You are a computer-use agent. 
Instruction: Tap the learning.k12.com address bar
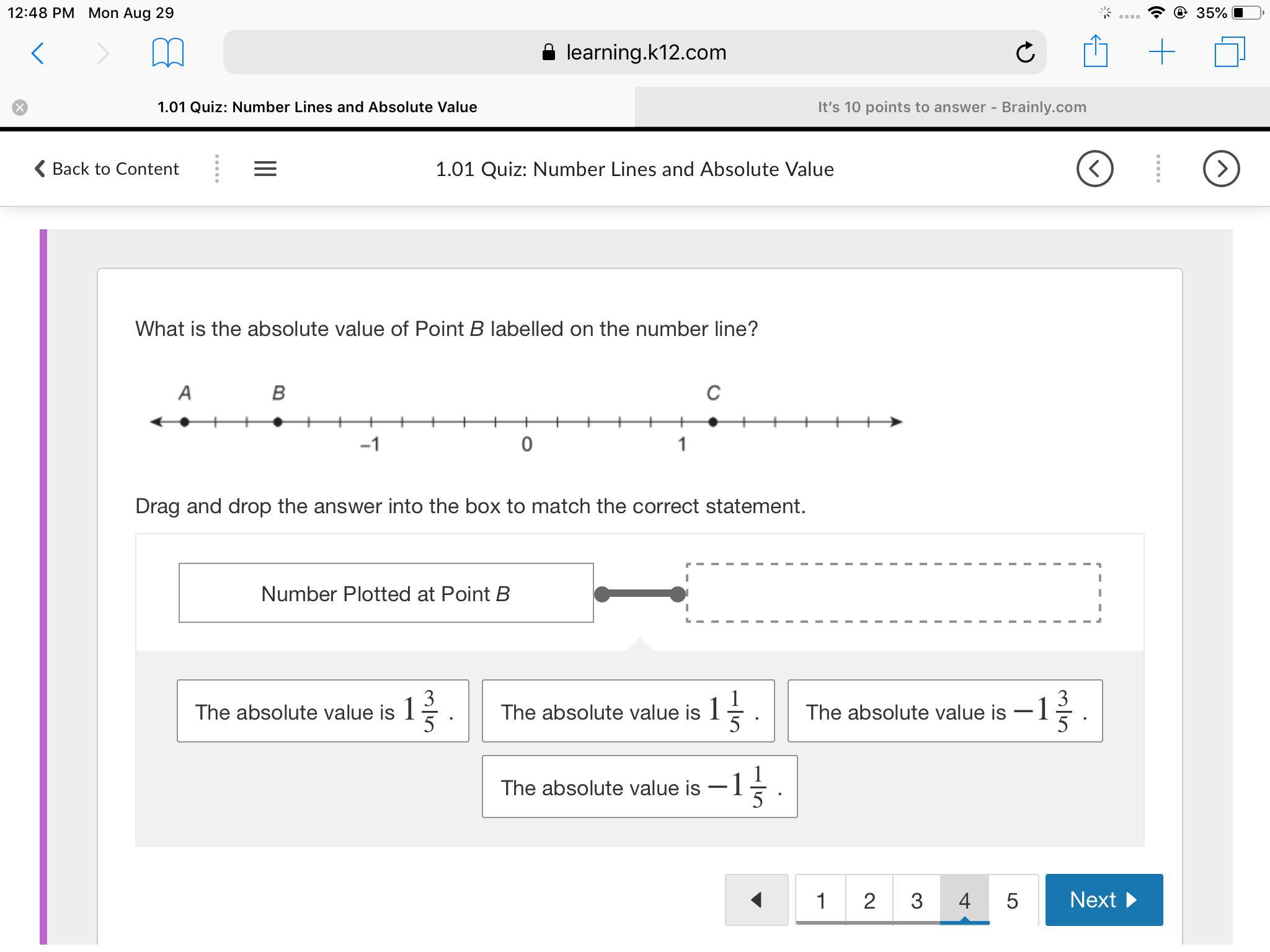(x=635, y=52)
